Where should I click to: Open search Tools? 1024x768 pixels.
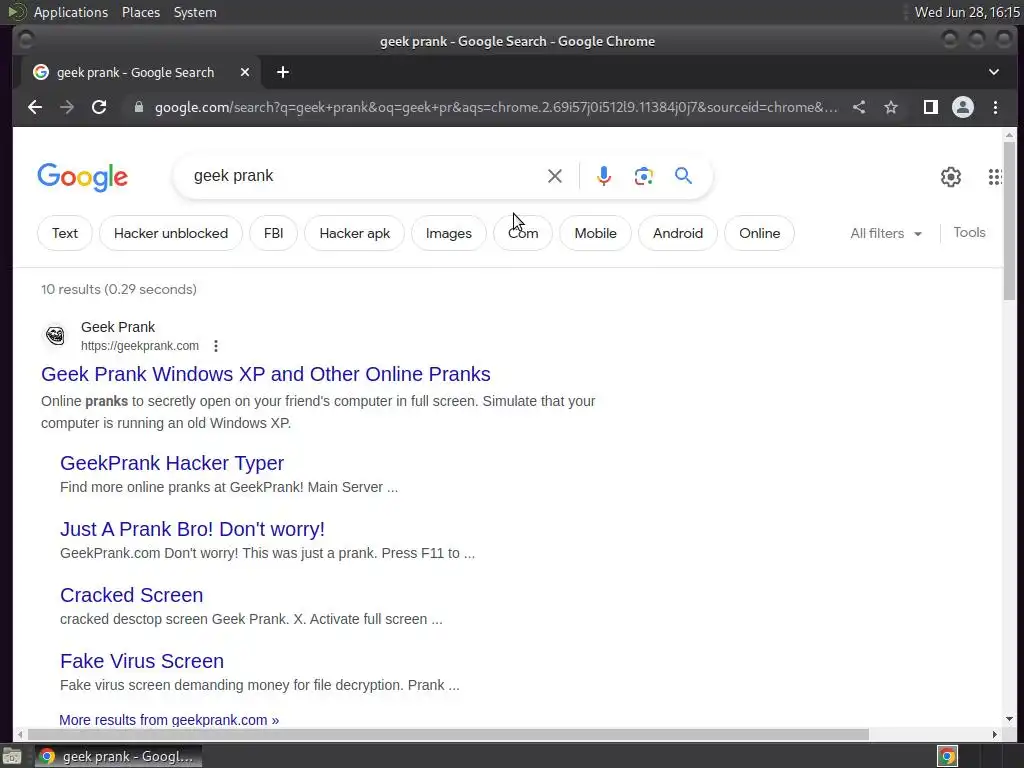pos(969,232)
